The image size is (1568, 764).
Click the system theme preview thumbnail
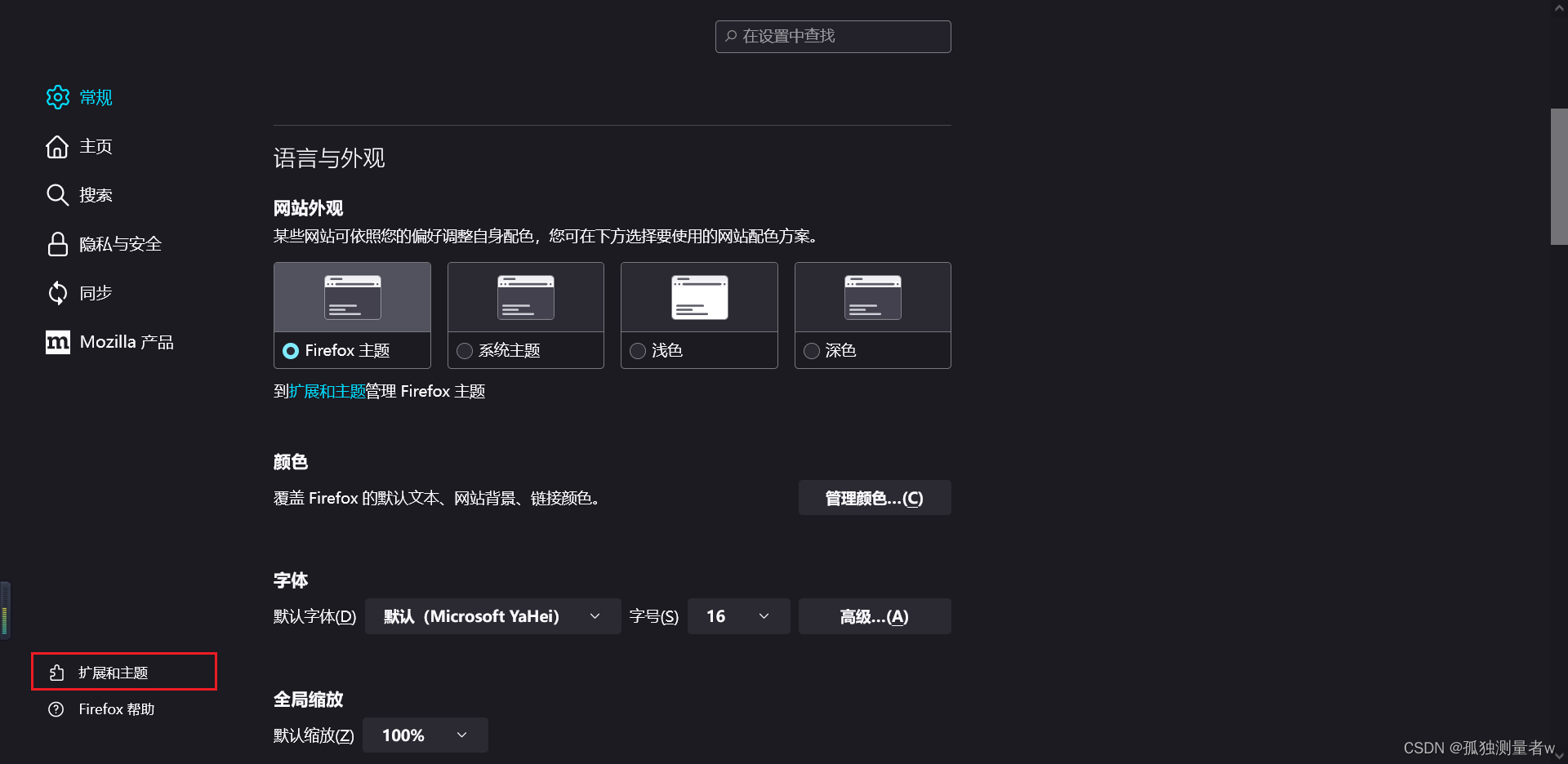click(526, 297)
